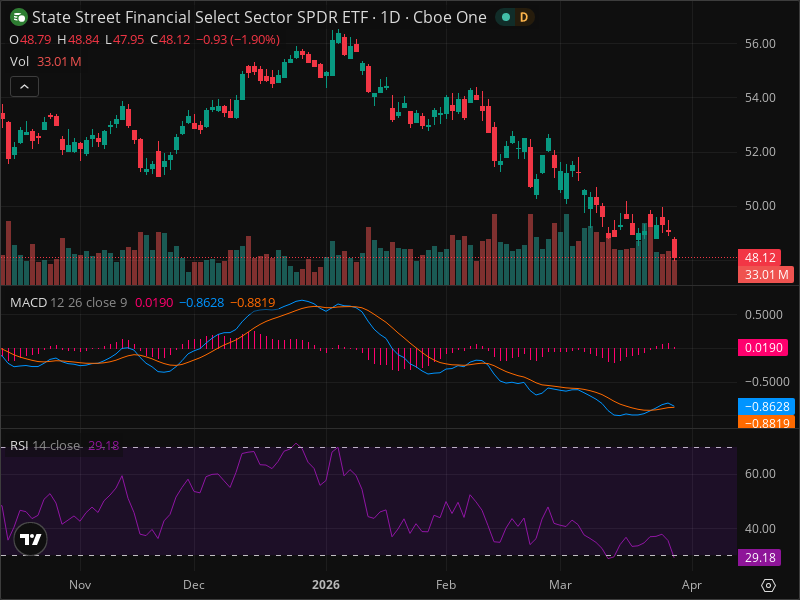The width and height of the screenshot is (800, 600).
Task: Collapse the indicator legend with chevron button
Action: click(24, 87)
